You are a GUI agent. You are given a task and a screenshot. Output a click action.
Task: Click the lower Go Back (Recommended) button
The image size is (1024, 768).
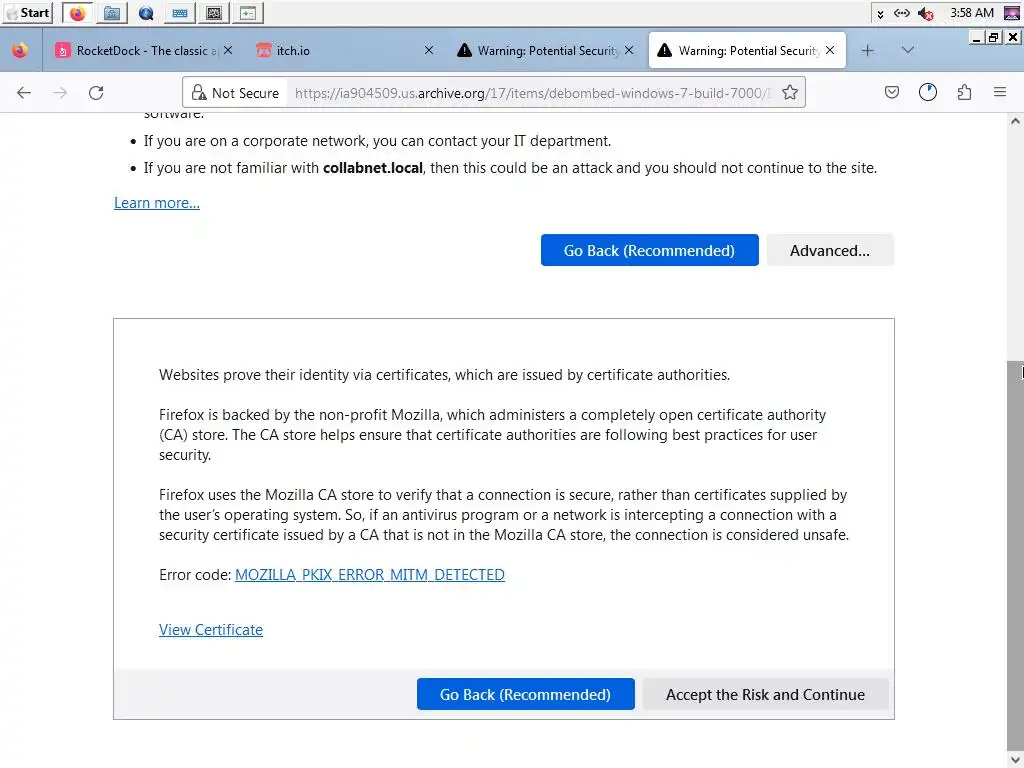point(526,694)
